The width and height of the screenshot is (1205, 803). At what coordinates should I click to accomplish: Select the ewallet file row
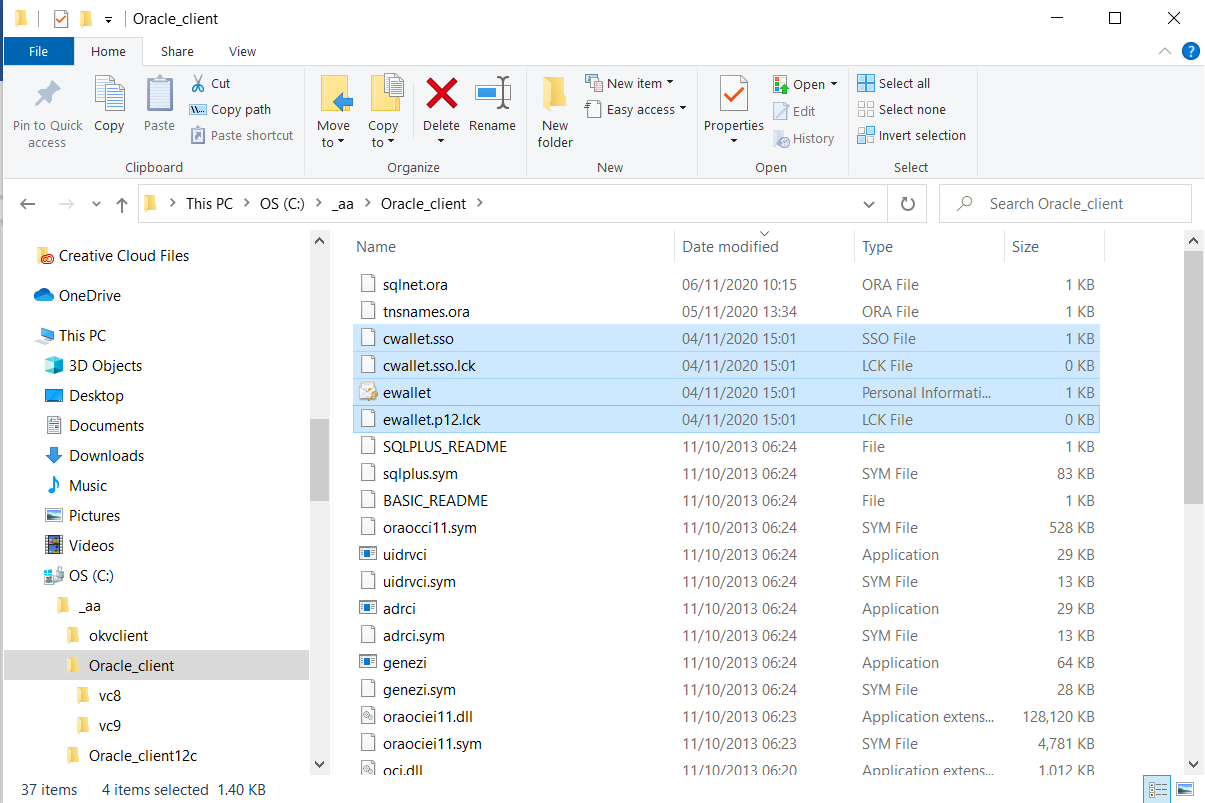(x=727, y=393)
